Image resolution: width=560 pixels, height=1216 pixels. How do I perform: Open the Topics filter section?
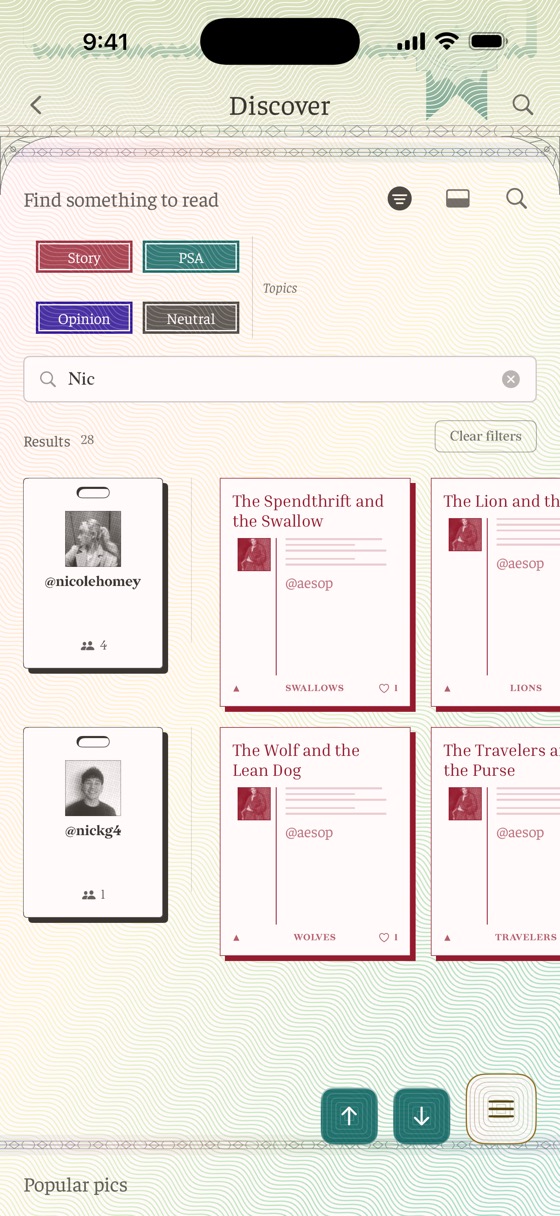(280, 288)
